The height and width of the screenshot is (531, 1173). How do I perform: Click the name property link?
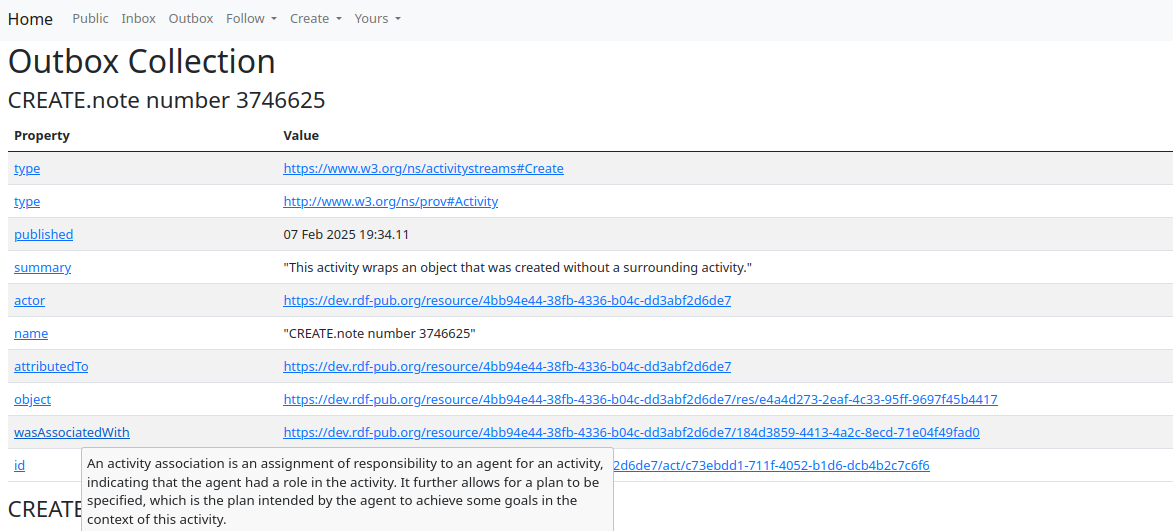pos(31,334)
